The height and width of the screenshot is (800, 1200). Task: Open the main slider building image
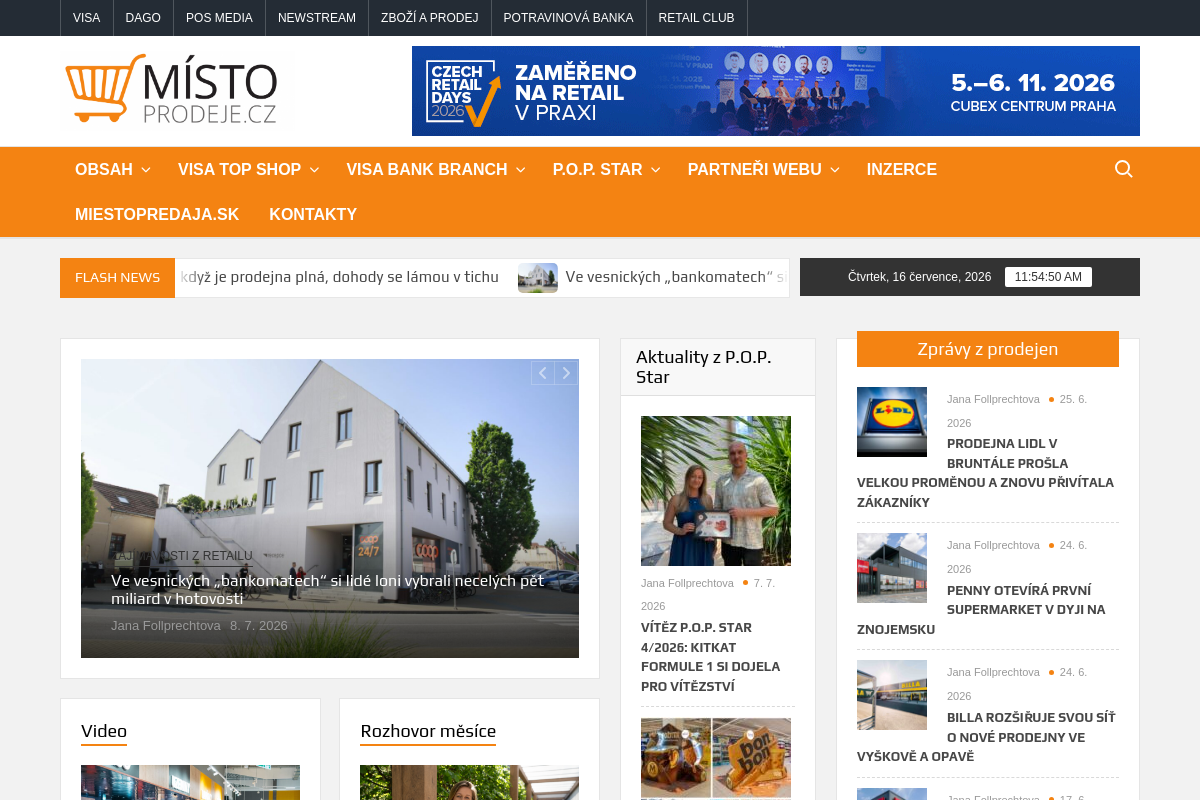point(330,508)
